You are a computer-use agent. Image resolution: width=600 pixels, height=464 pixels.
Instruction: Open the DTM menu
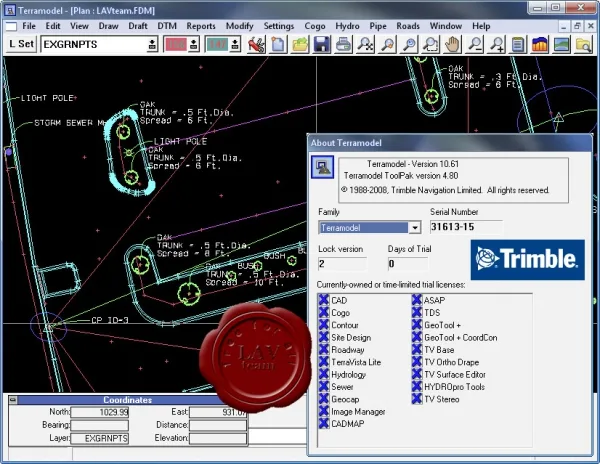pos(167,26)
